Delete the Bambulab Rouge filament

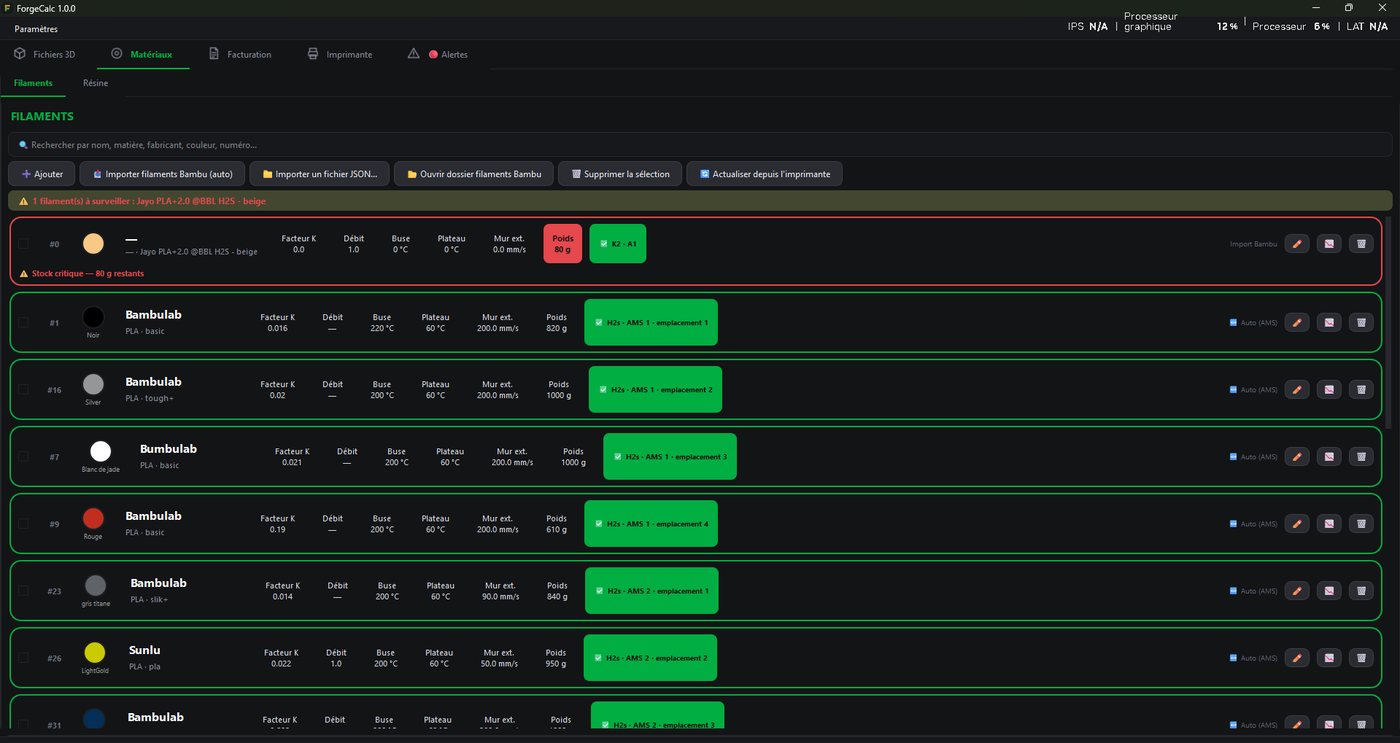(1361, 523)
